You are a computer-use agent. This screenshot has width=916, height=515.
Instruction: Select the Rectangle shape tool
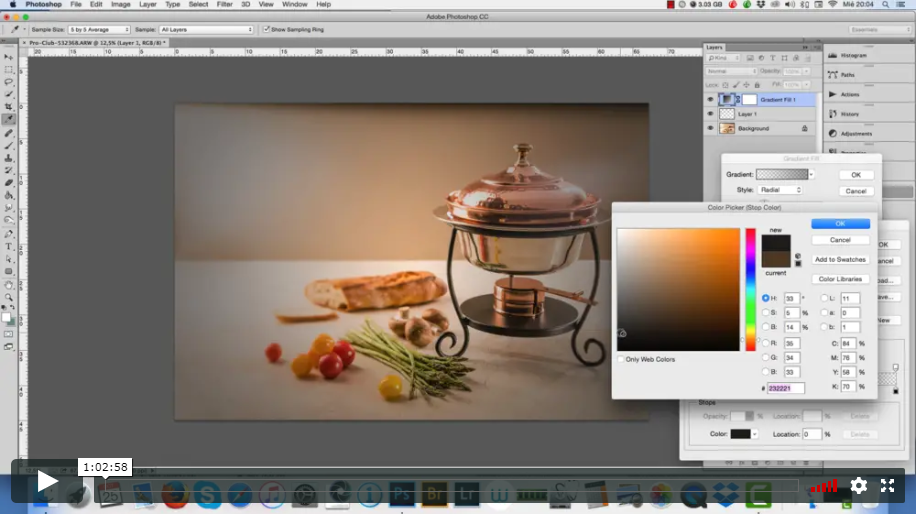tap(8, 272)
